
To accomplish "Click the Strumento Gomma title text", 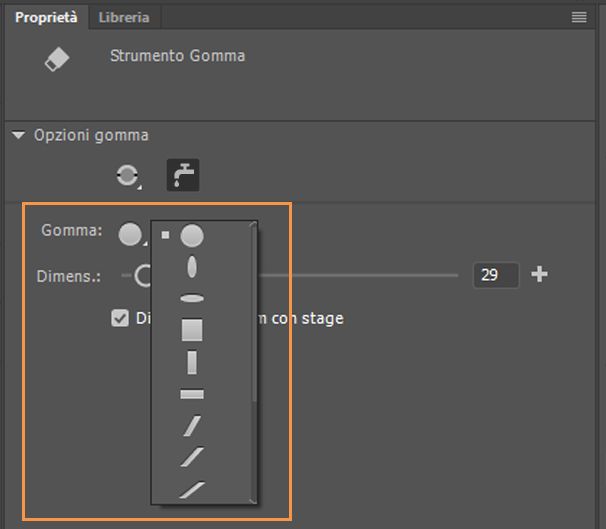I will coord(177,56).
